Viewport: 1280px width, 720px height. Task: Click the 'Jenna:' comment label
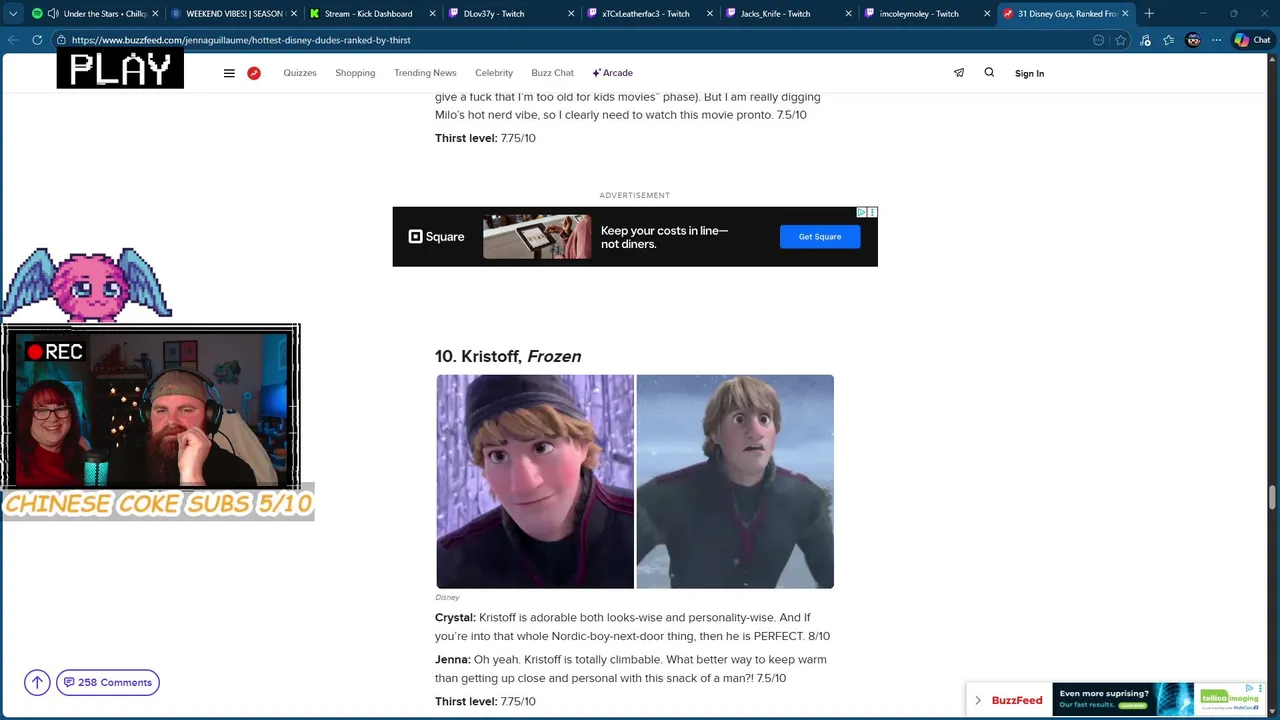[x=453, y=660]
